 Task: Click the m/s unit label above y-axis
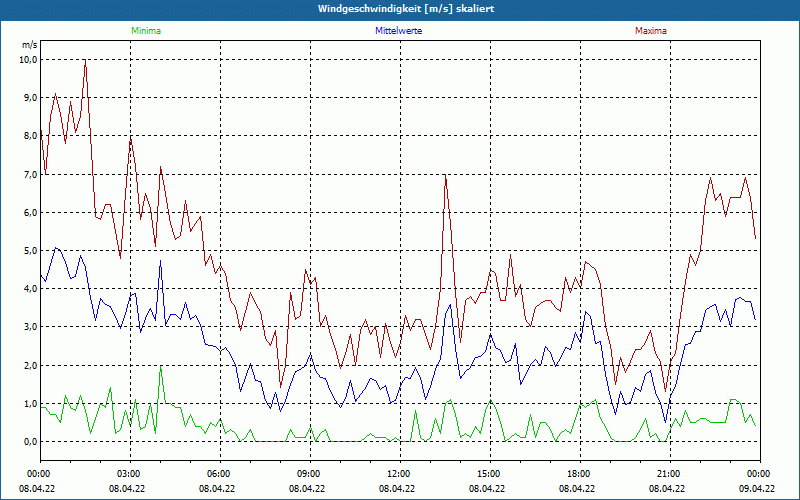coord(29,45)
